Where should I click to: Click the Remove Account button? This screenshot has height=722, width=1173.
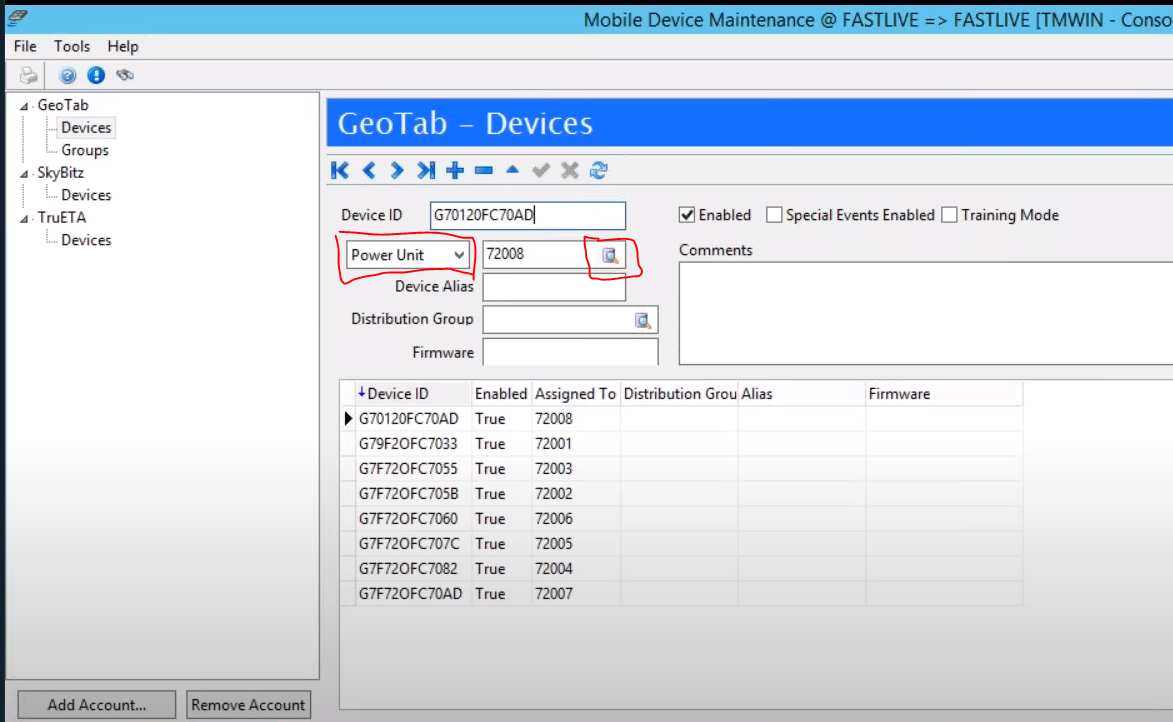pyautogui.click(x=248, y=705)
